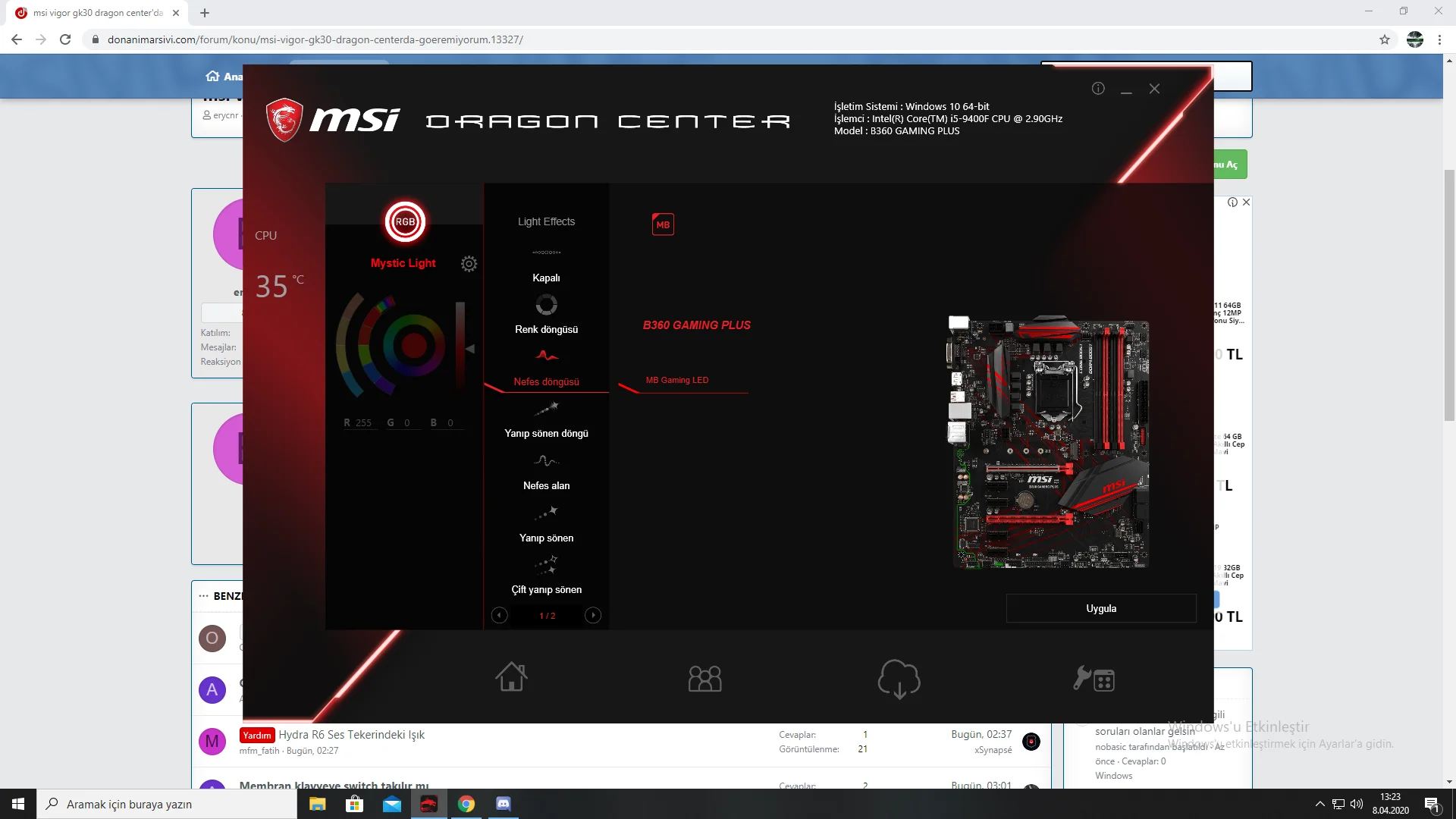Open Discord from the taskbar

click(504, 804)
